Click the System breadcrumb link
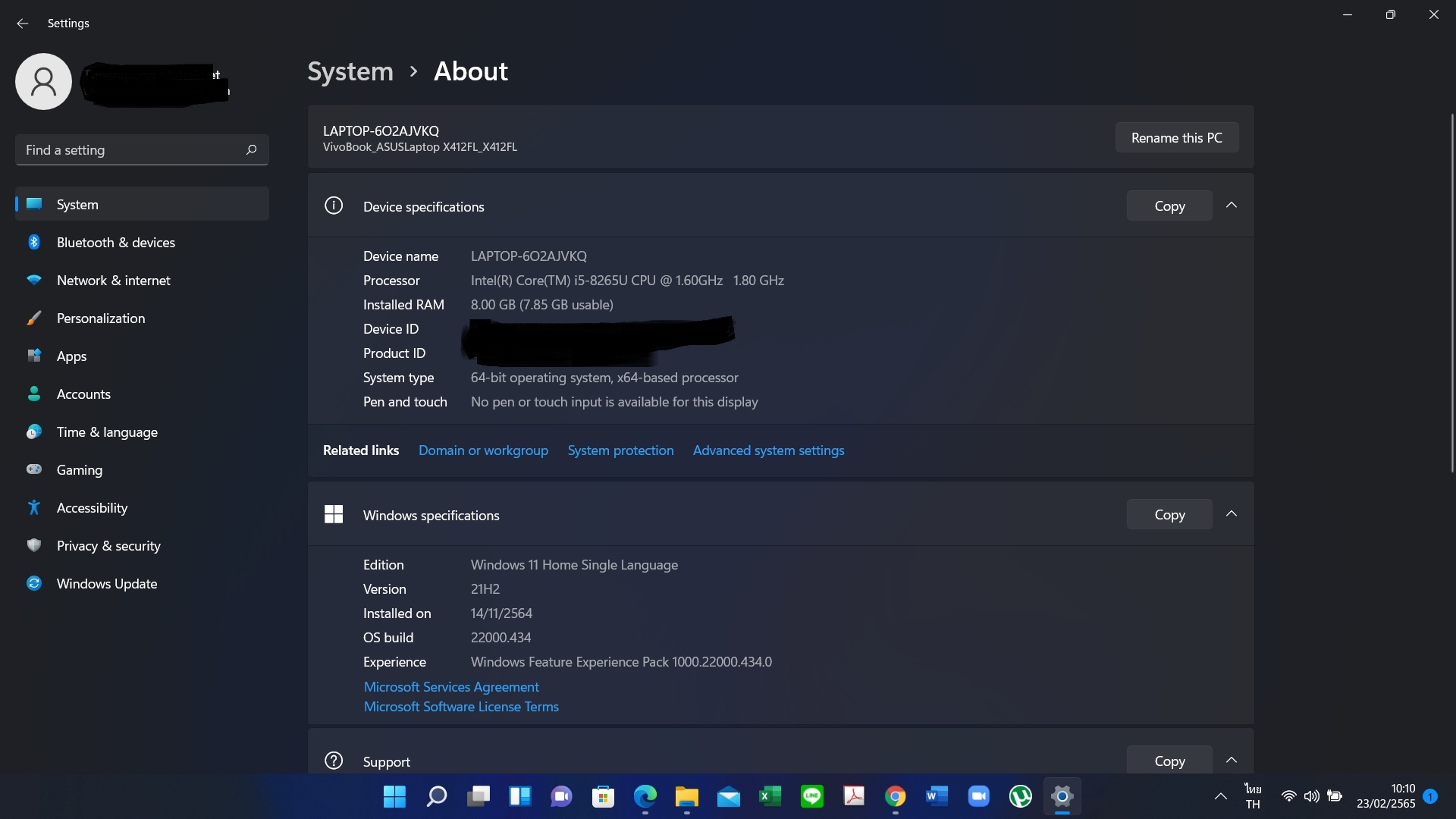The width and height of the screenshot is (1456, 819). (x=350, y=71)
